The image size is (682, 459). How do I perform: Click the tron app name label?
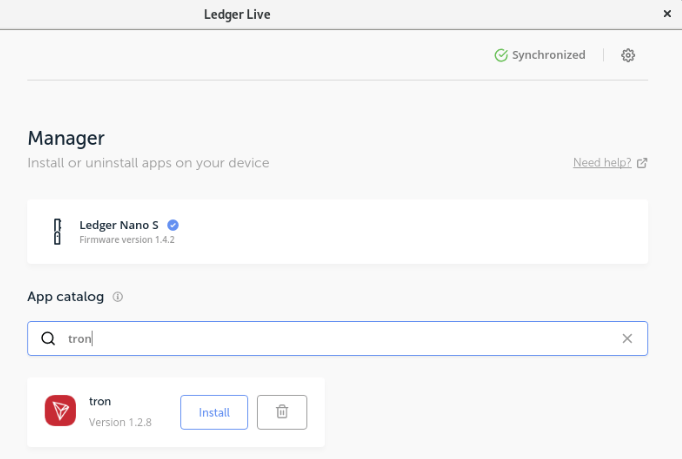coord(100,401)
